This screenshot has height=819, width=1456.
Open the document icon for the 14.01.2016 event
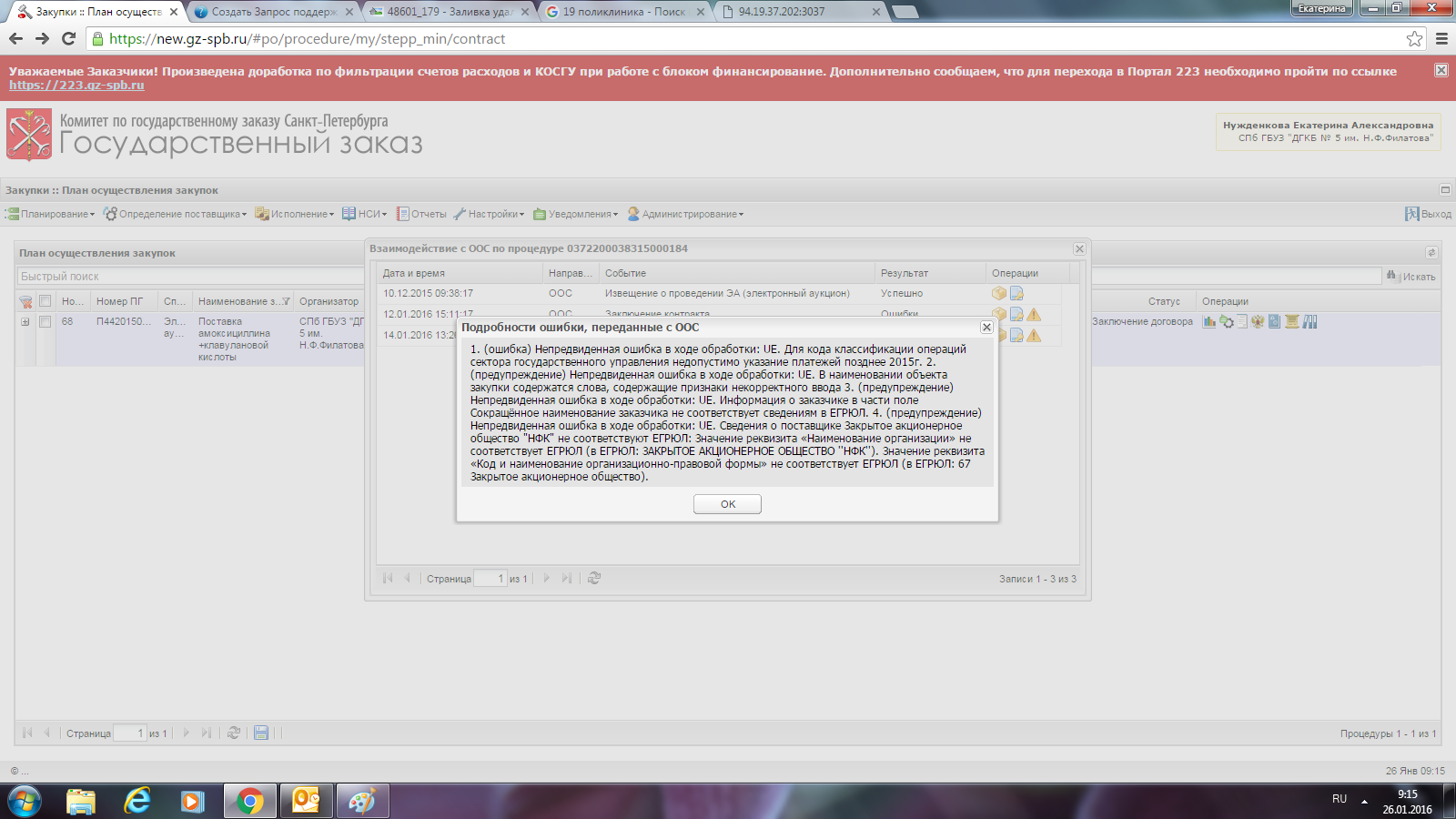(x=1016, y=335)
